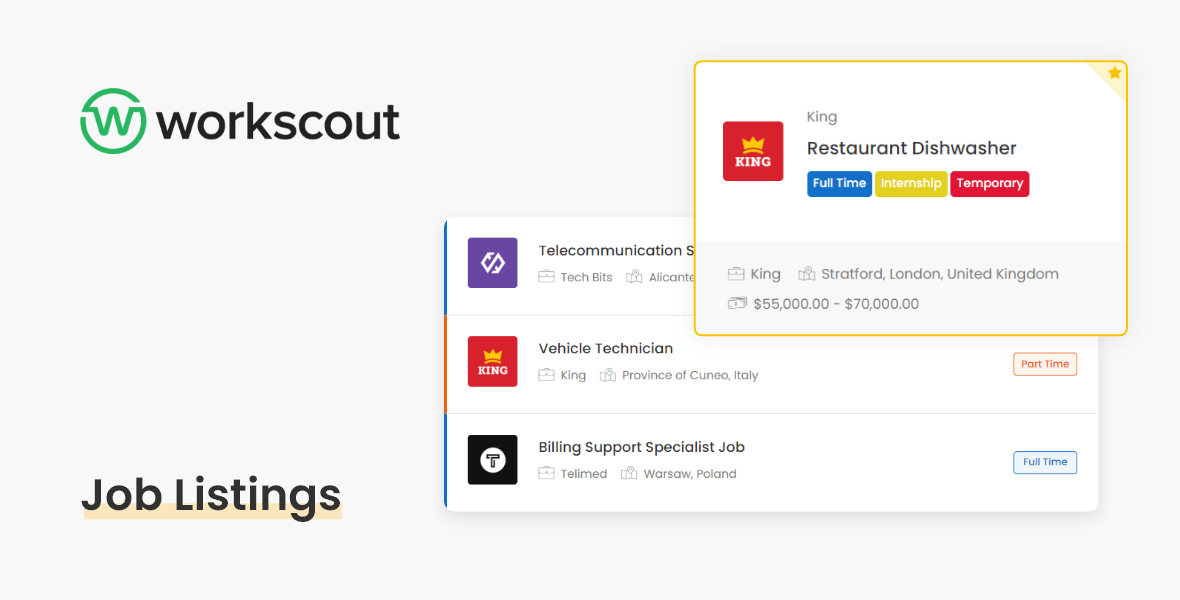
Task: Click the King logo beside Vehicle Technician
Action: (492, 362)
